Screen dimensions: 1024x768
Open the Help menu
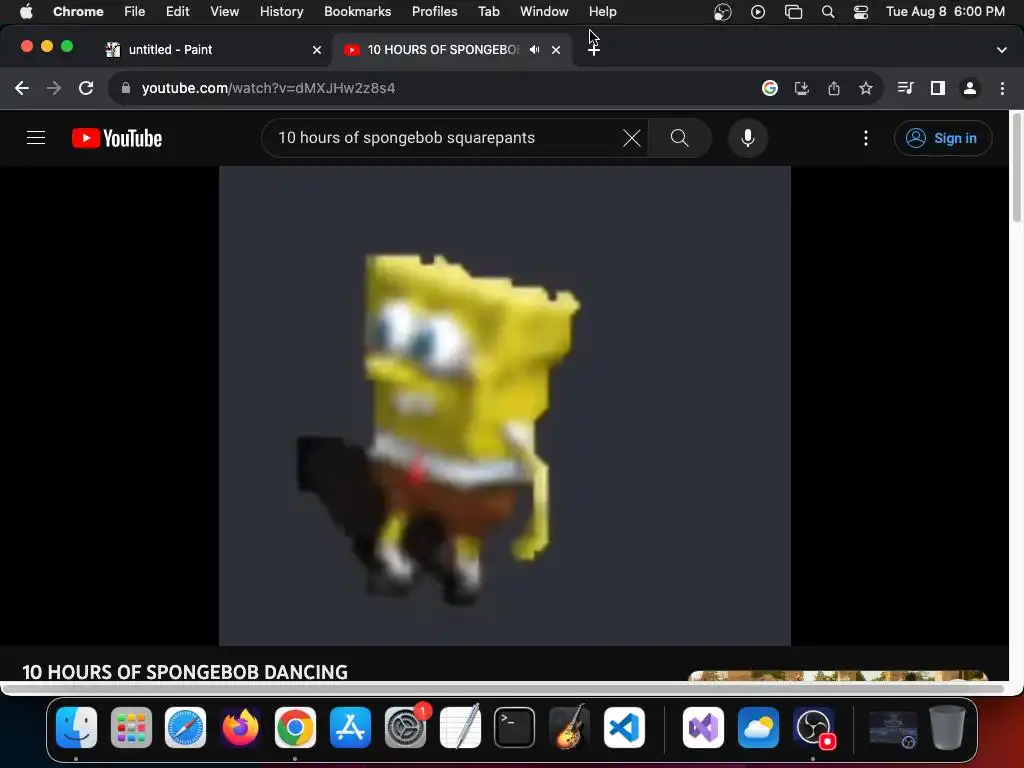602,12
